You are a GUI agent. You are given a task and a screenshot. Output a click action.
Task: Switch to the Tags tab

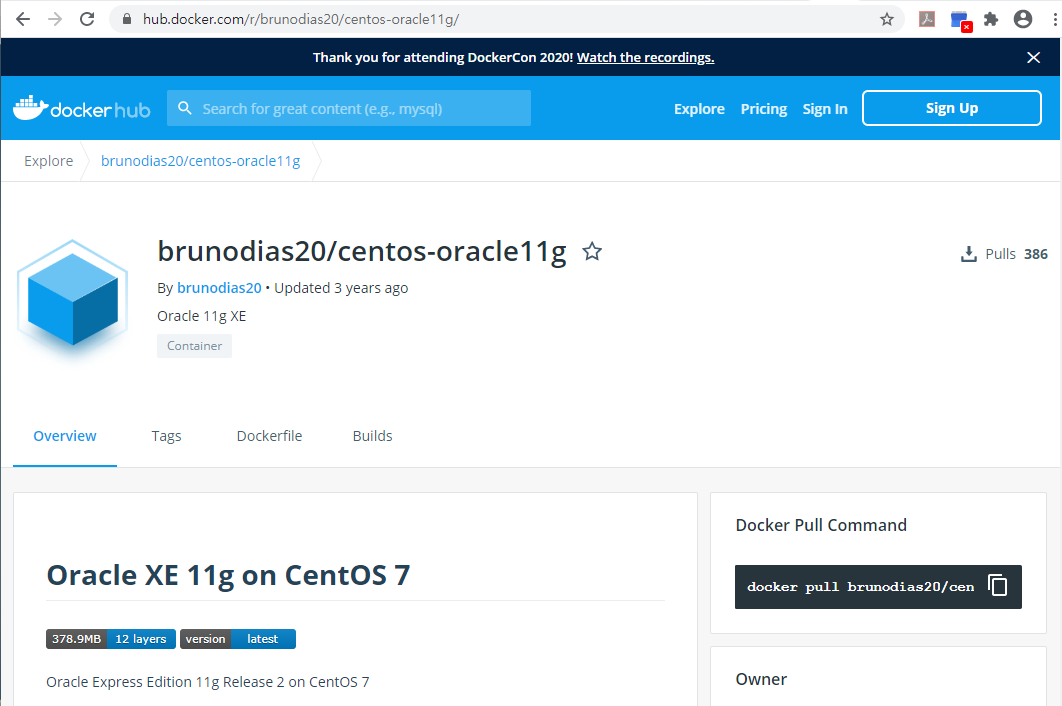coord(166,436)
